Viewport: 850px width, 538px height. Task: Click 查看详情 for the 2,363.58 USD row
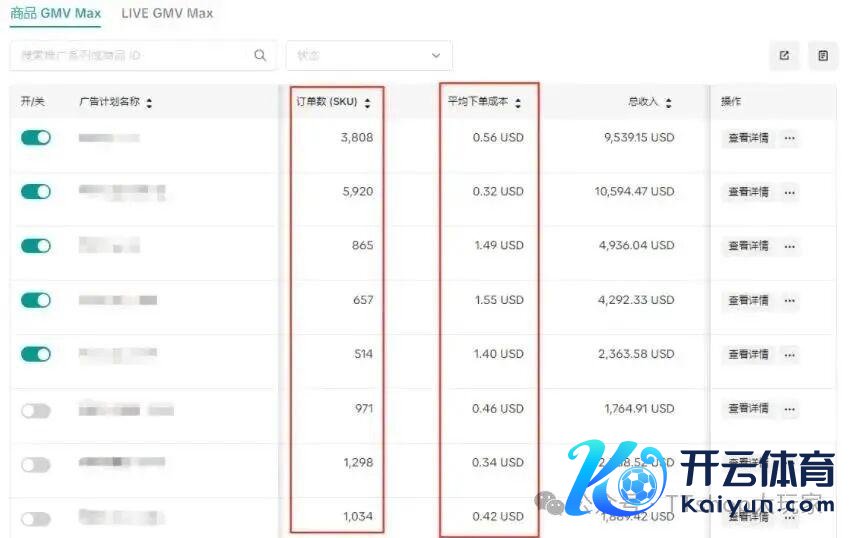[748, 354]
